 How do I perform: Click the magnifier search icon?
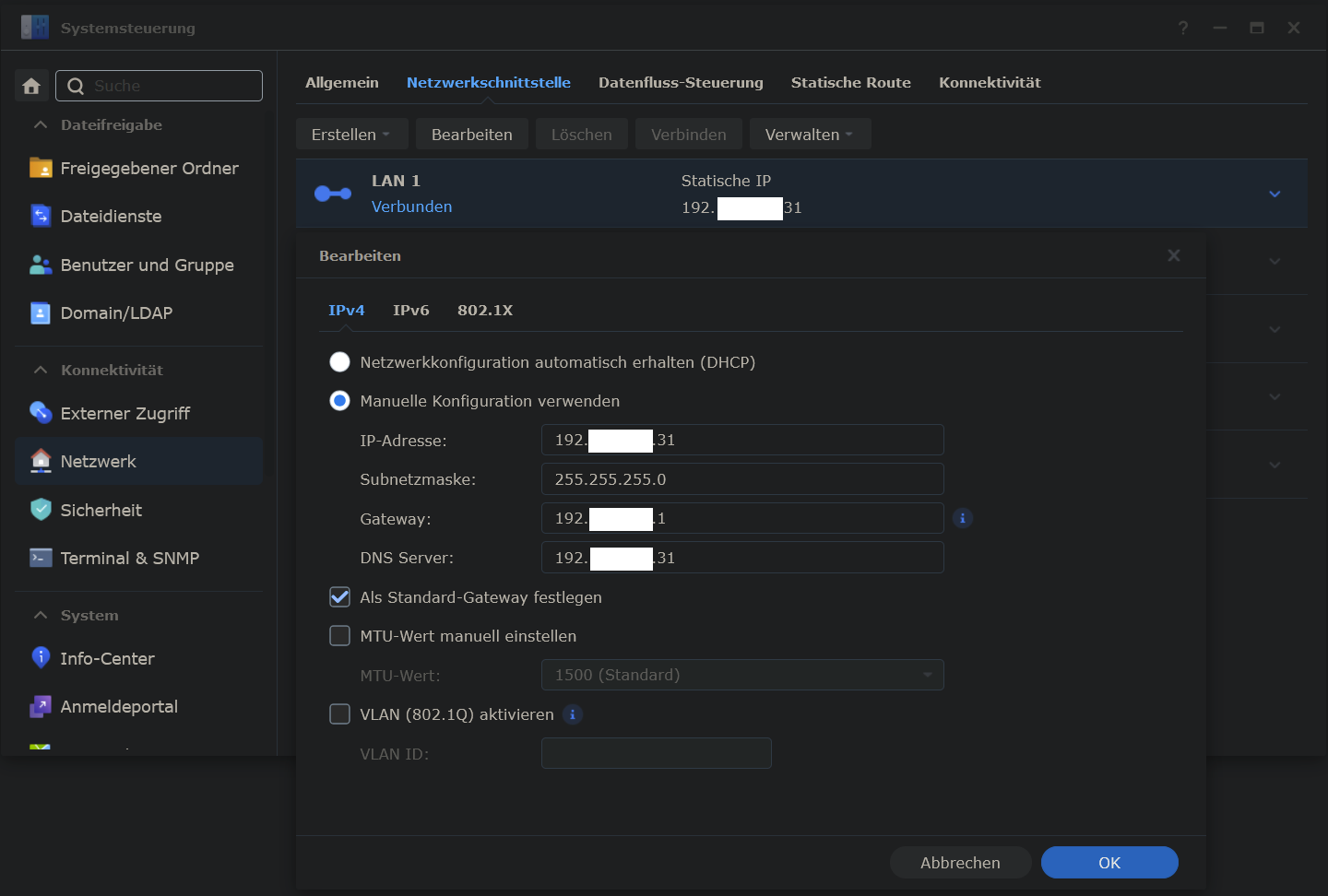[76, 86]
